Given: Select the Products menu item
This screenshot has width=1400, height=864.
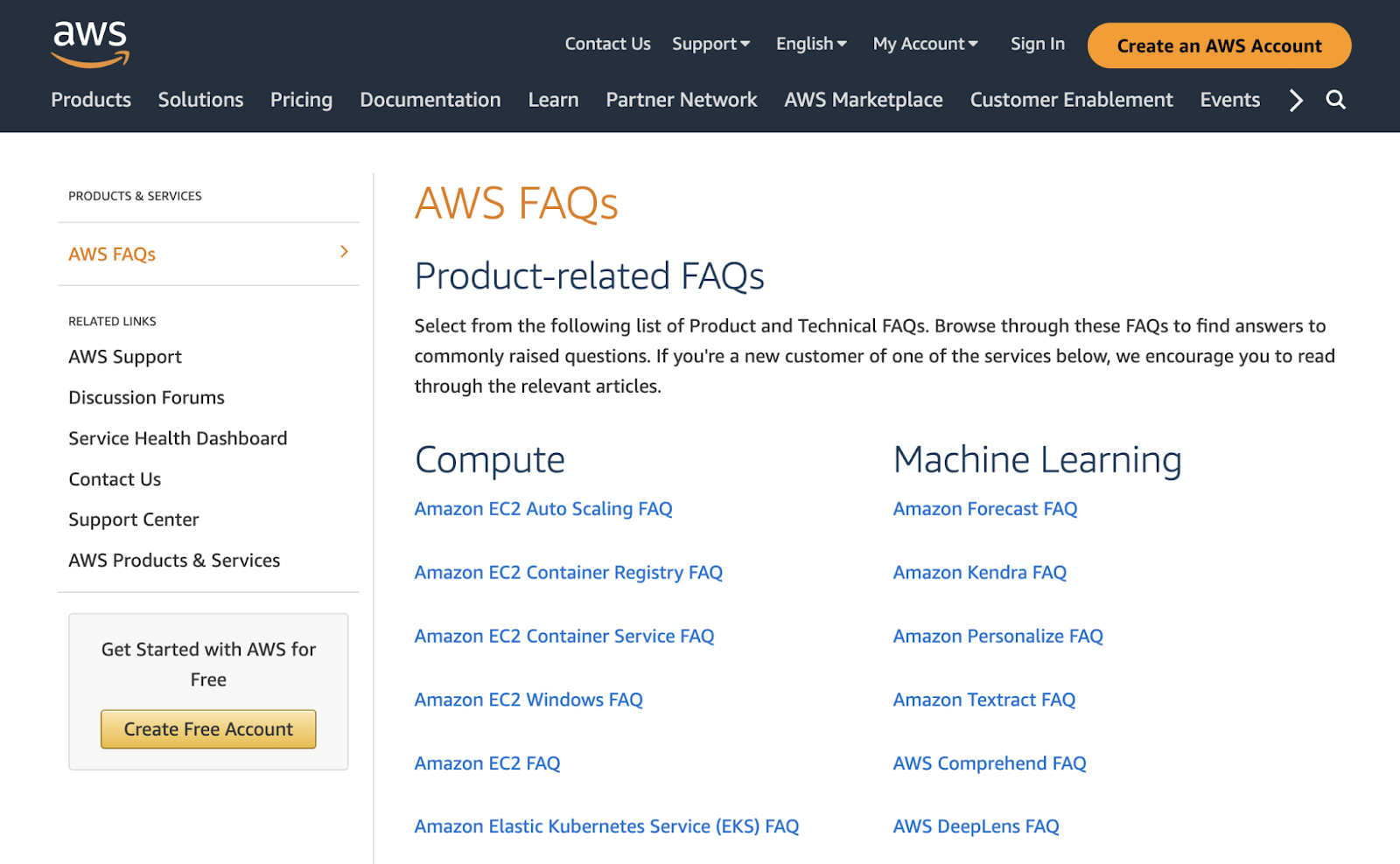Looking at the screenshot, I should click(90, 100).
